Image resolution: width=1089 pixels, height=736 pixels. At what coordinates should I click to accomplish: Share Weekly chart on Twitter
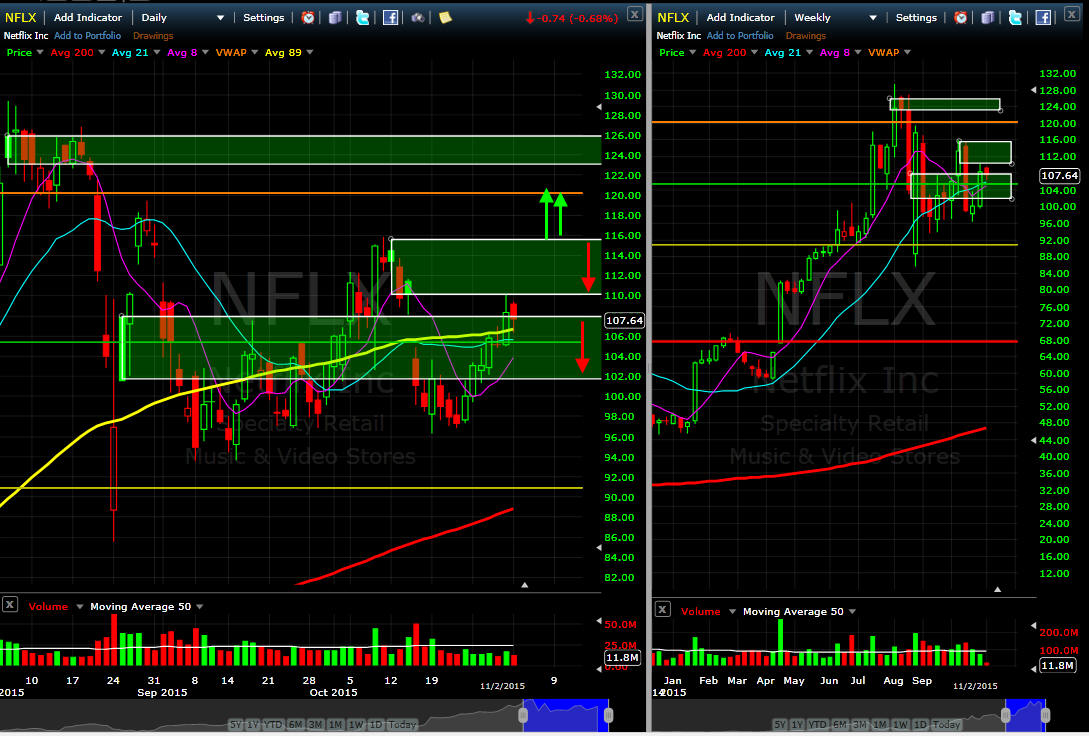(x=1015, y=18)
